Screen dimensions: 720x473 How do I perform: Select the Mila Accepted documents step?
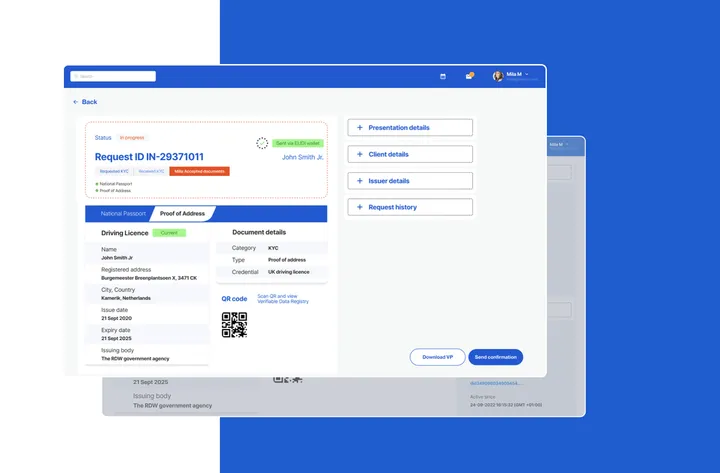(x=199, y=171)
